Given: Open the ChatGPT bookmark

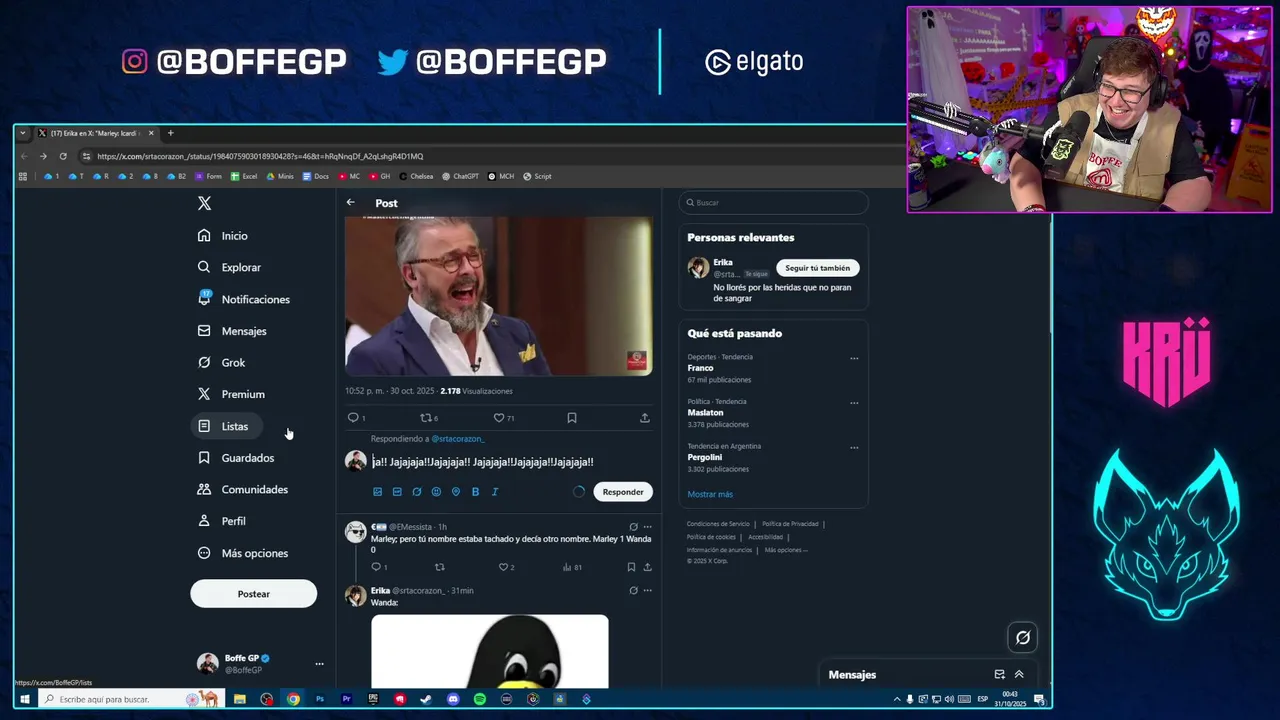Looking at the screenshot, I should [x=460, y=176].
